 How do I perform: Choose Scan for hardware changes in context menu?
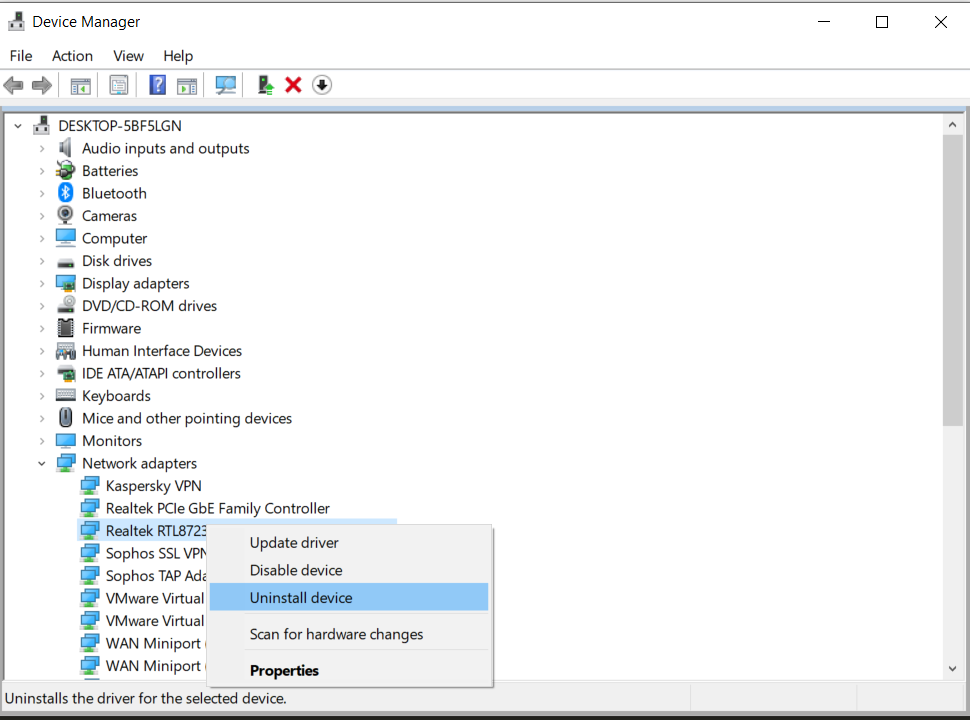(x=349, y=634)
